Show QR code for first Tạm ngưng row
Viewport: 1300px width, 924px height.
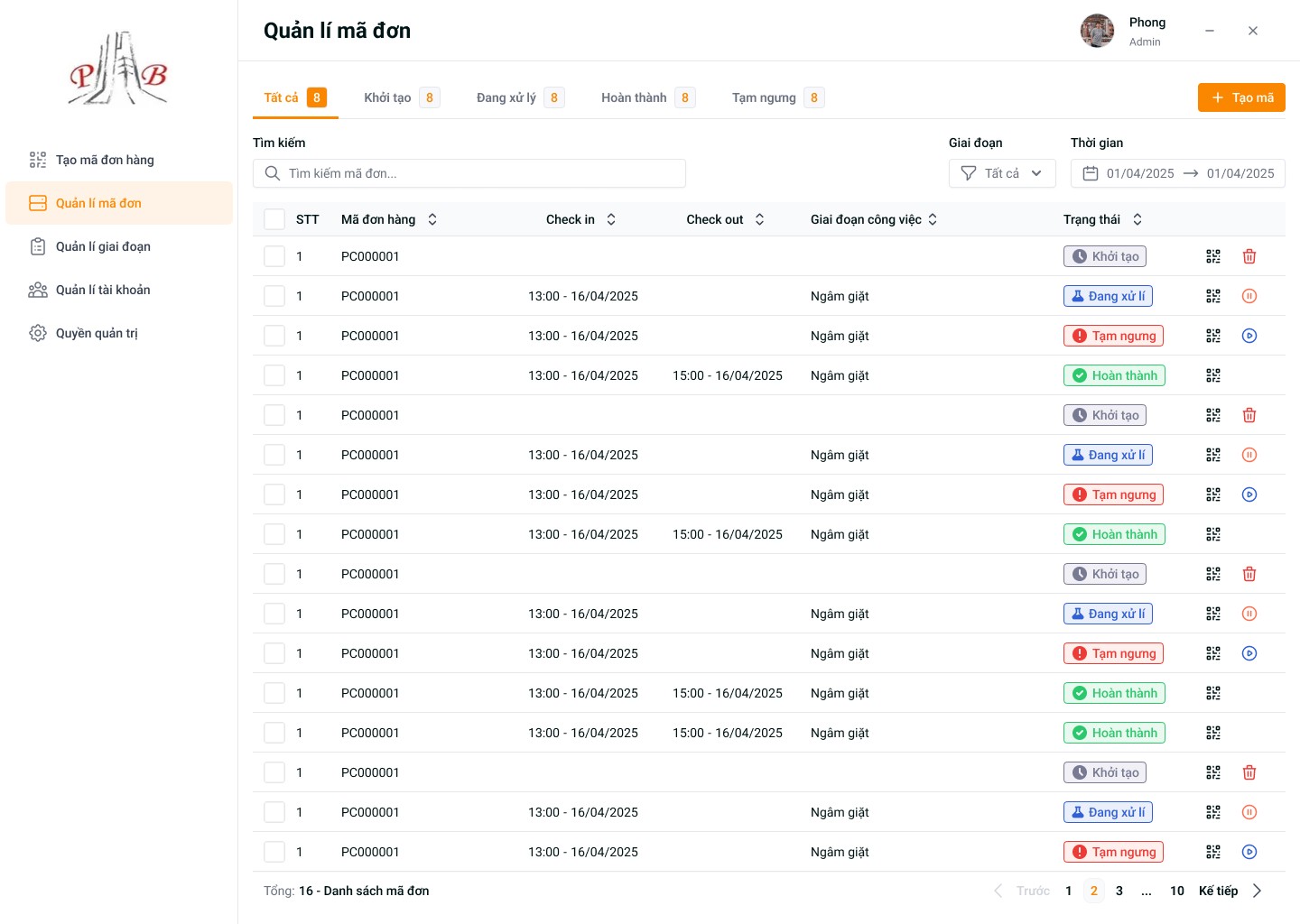coord(1213,336)
